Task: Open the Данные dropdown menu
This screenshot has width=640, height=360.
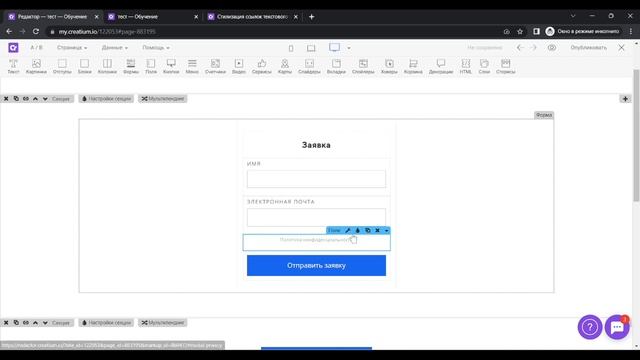Action: coord(114,48)
